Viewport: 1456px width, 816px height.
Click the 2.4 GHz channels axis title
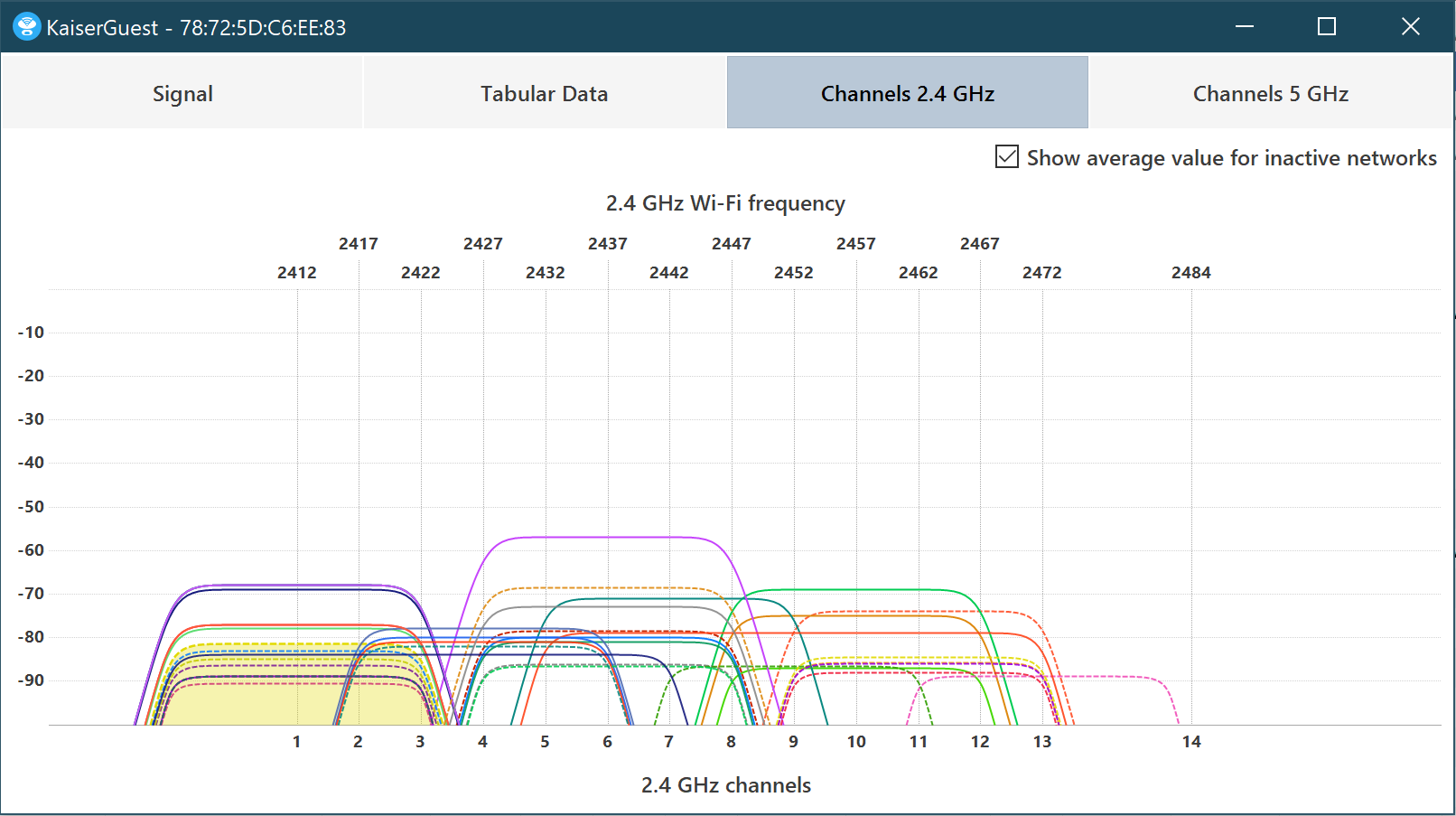coord(725,785)
